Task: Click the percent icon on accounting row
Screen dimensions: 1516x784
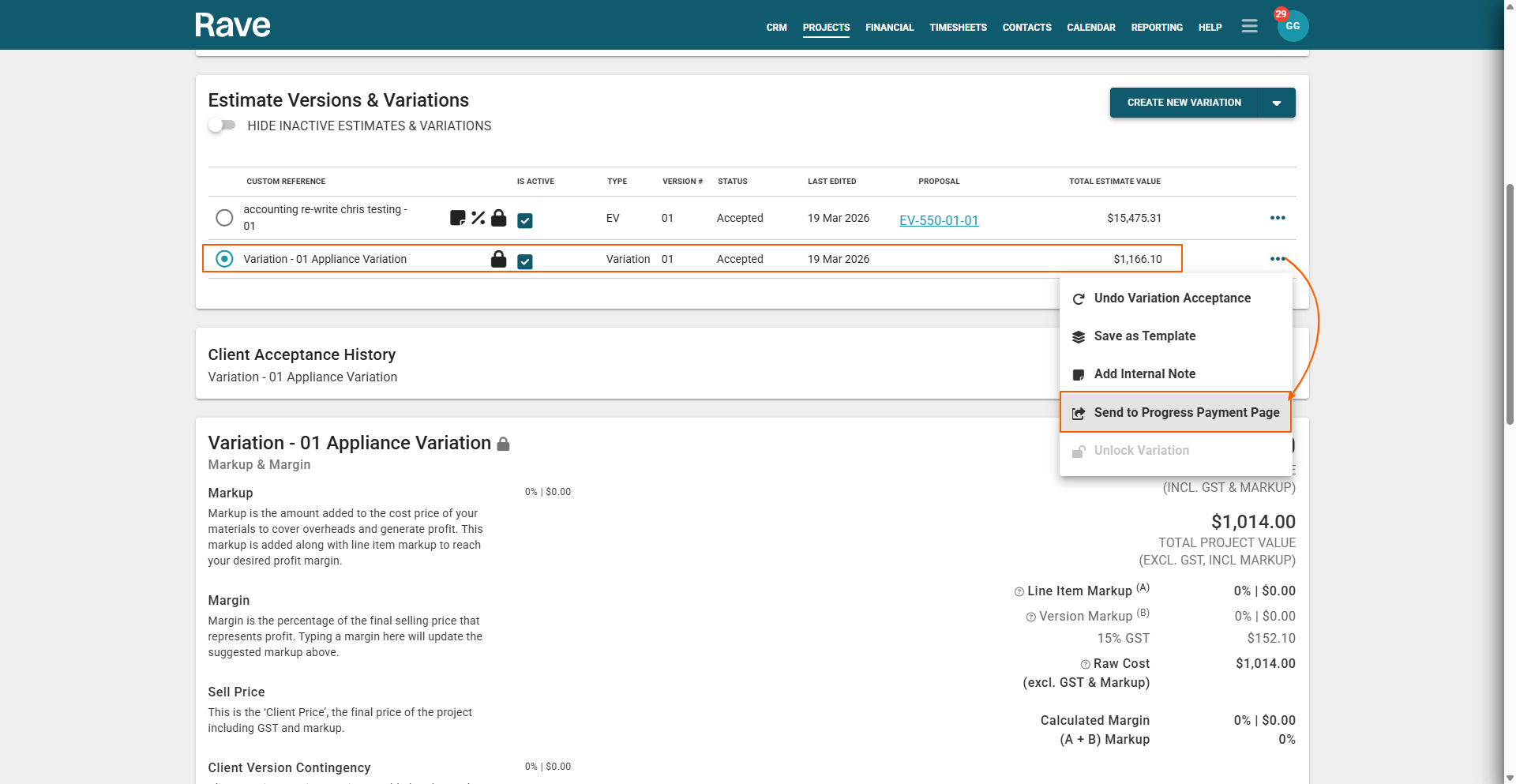Action: [x=478, y=218]
